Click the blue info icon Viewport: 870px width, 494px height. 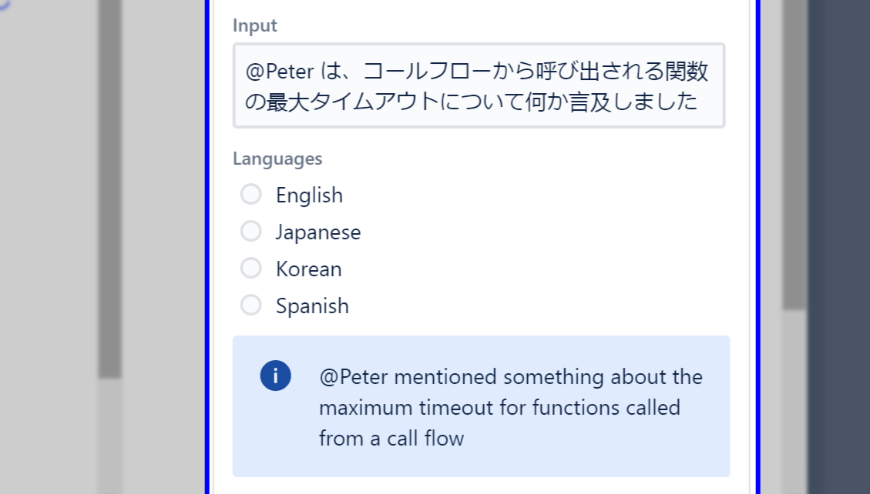coord(275,376)
